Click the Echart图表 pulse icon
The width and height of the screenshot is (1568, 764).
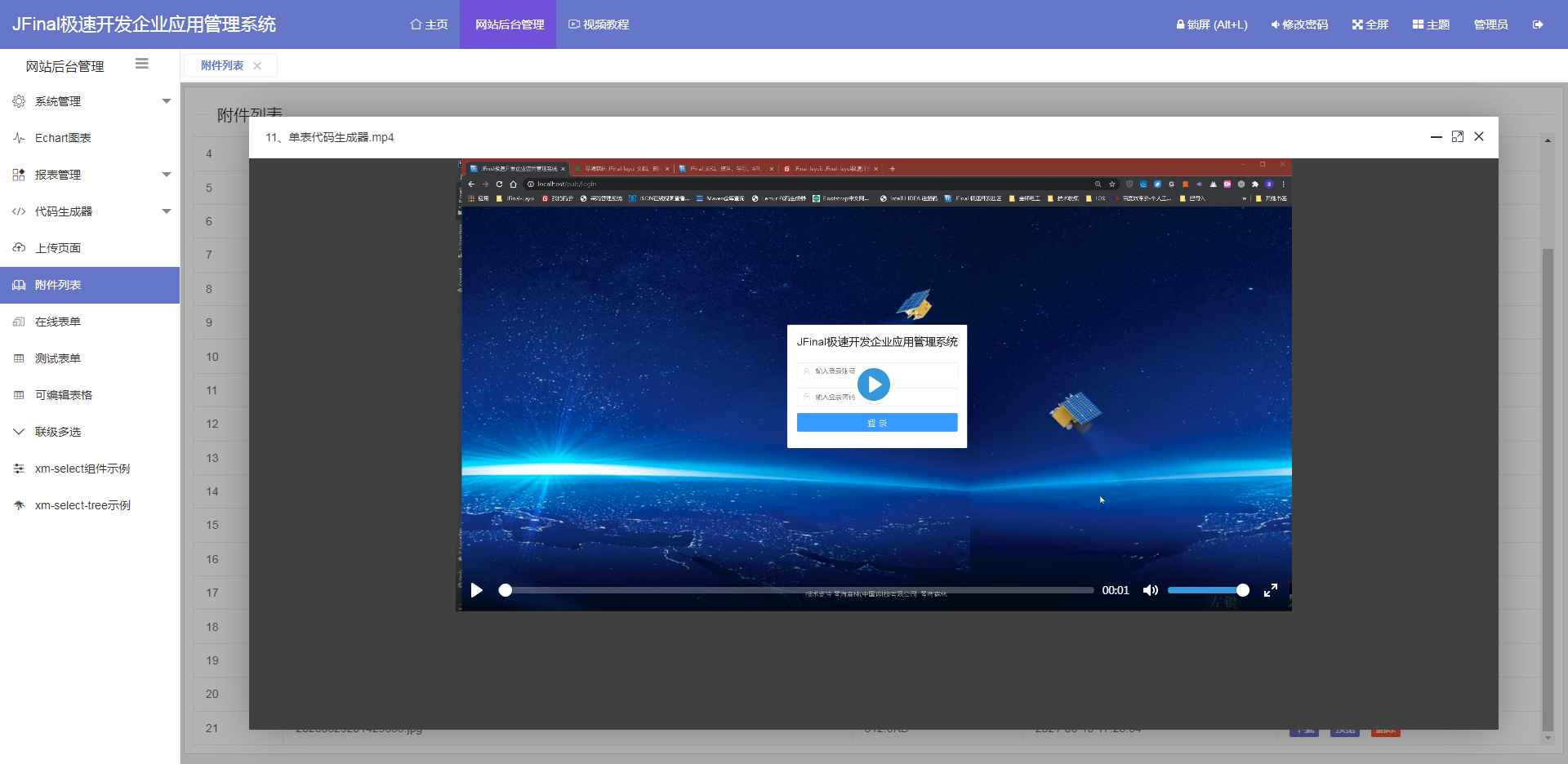click(x=19, y=138)
